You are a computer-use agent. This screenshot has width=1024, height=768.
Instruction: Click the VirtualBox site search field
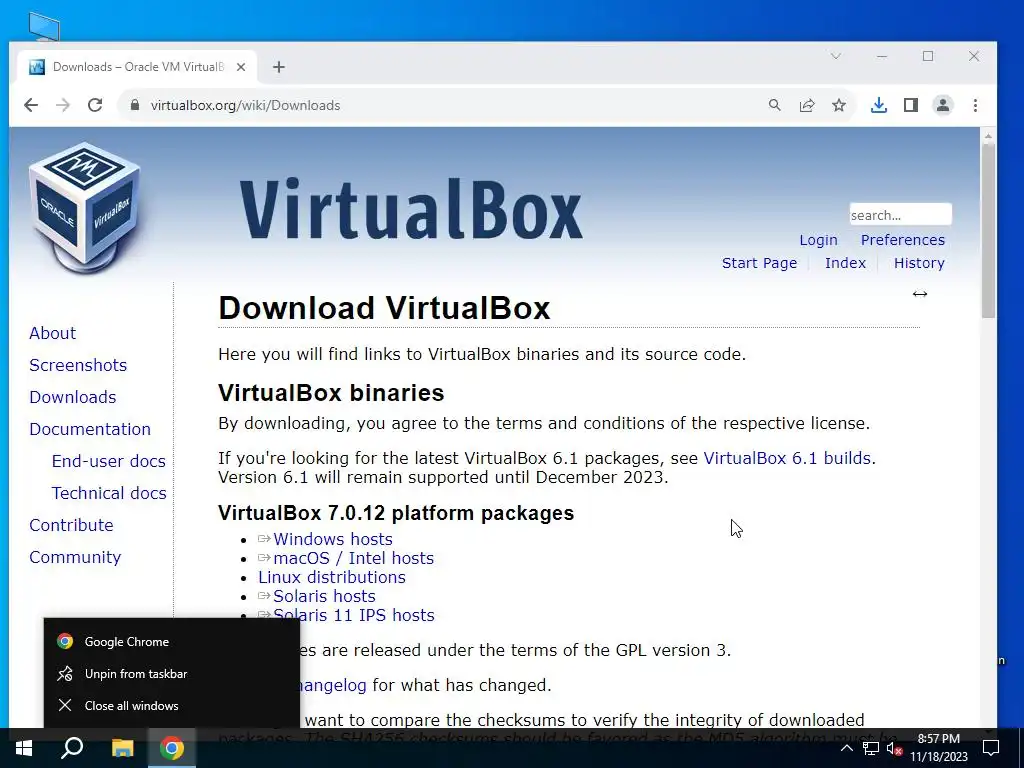click(x=901, y=215)
